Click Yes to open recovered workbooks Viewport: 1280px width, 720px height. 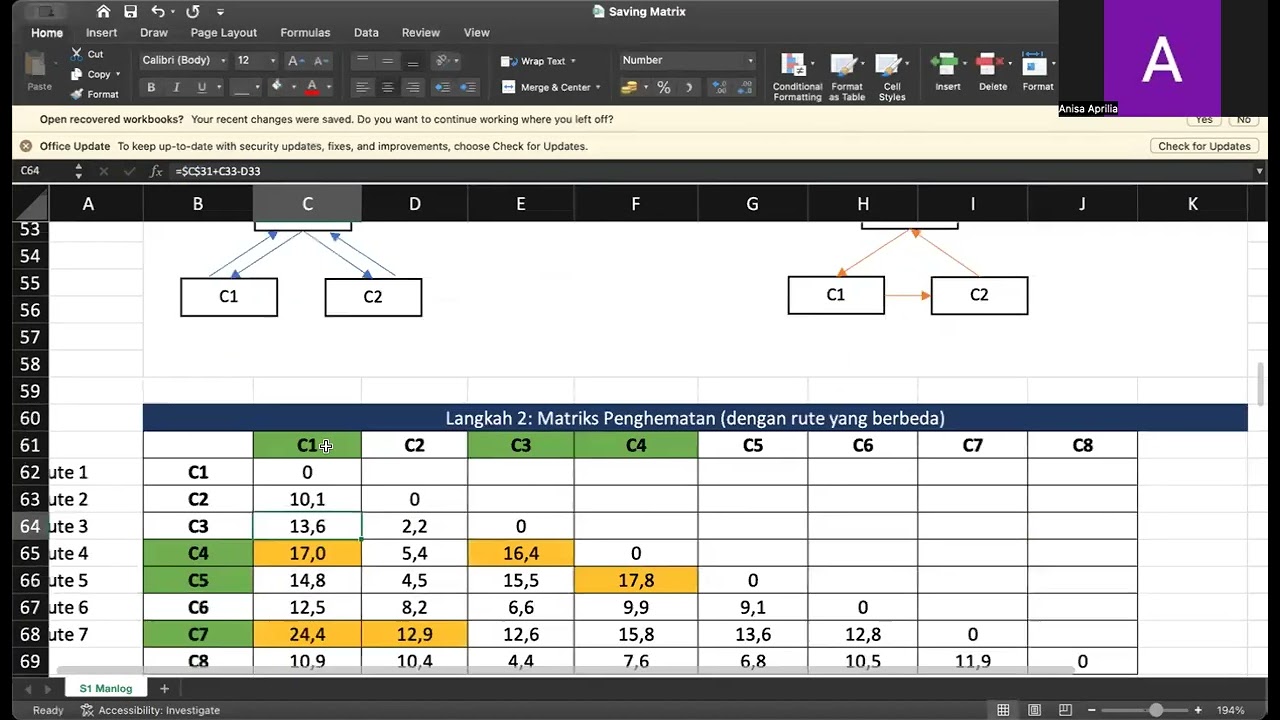pos(1204,119)
